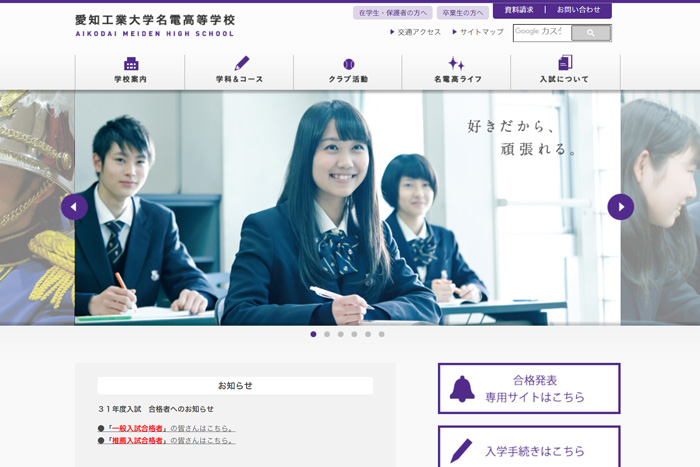Open the 卒業生の方へ tab
This screenshot has width=700, height=467.
[463, 13]
